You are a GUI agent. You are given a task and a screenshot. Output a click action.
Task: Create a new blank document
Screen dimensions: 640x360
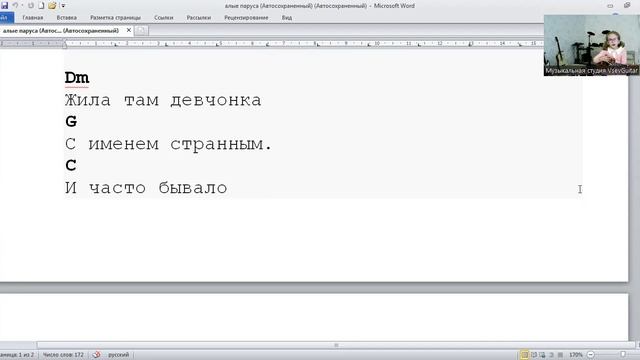[x=41, y=6]
